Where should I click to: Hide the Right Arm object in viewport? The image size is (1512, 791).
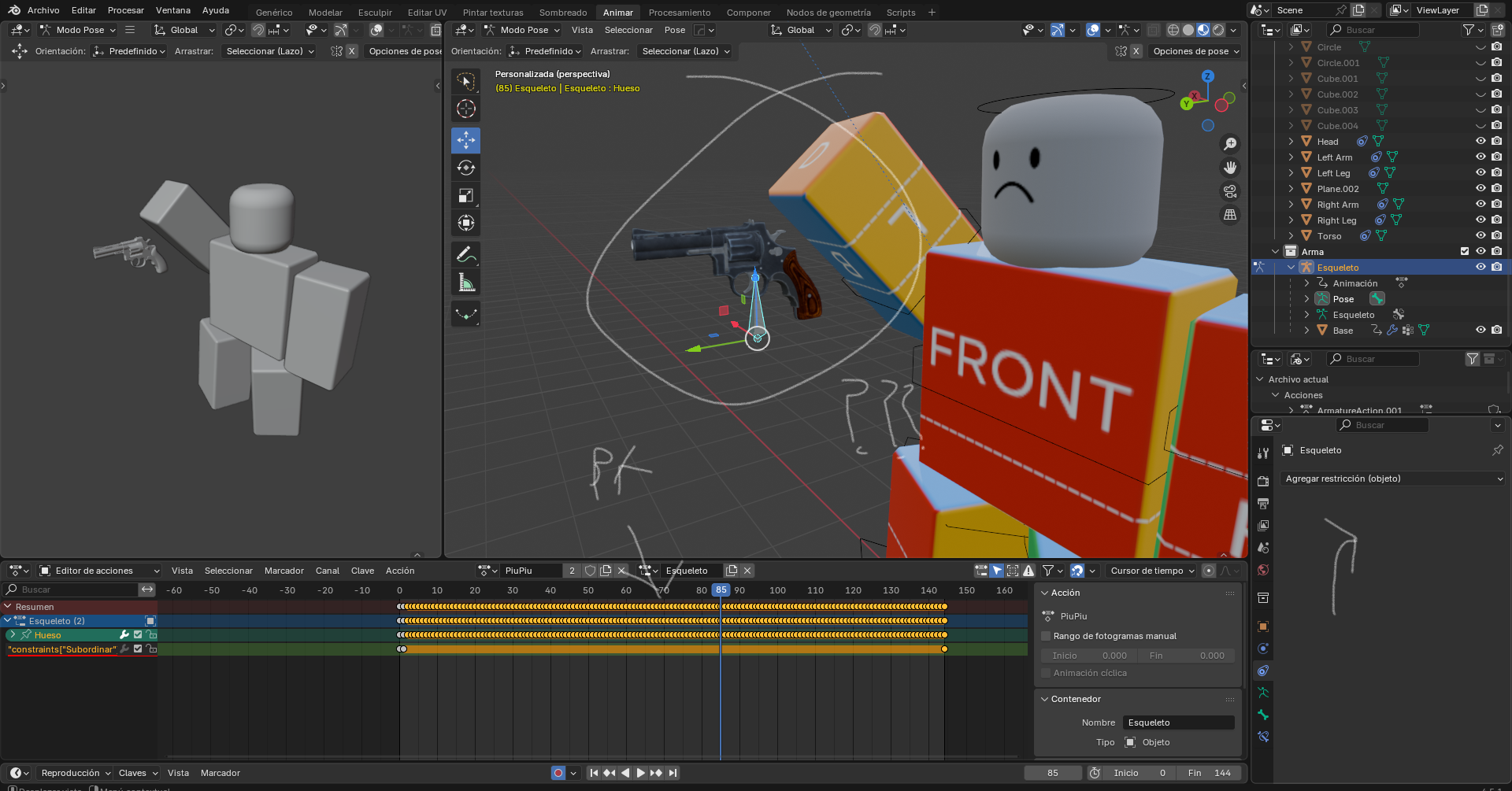(x=1480, y=205)
